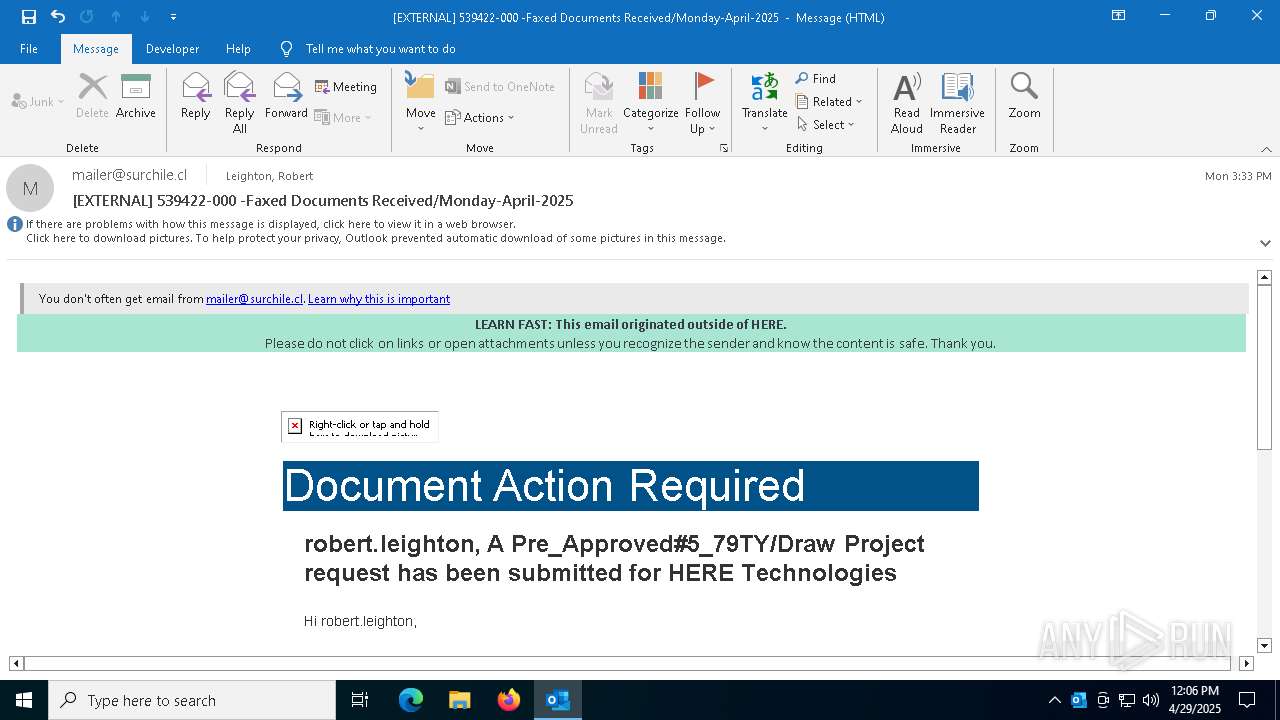Open the Move folder dropdown
This screenshot has height=720, width=1280.
pos(420,104)
